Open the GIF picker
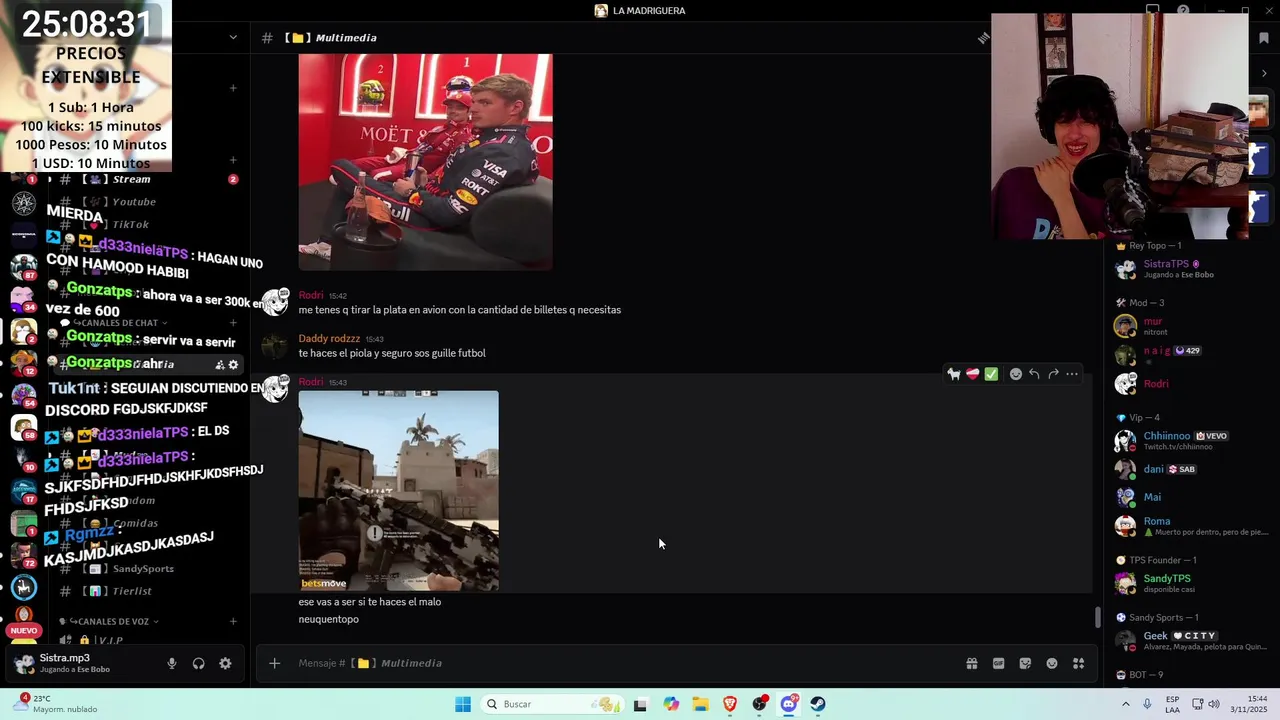The width and height of the screenshot is (1280, 720). 998,663
